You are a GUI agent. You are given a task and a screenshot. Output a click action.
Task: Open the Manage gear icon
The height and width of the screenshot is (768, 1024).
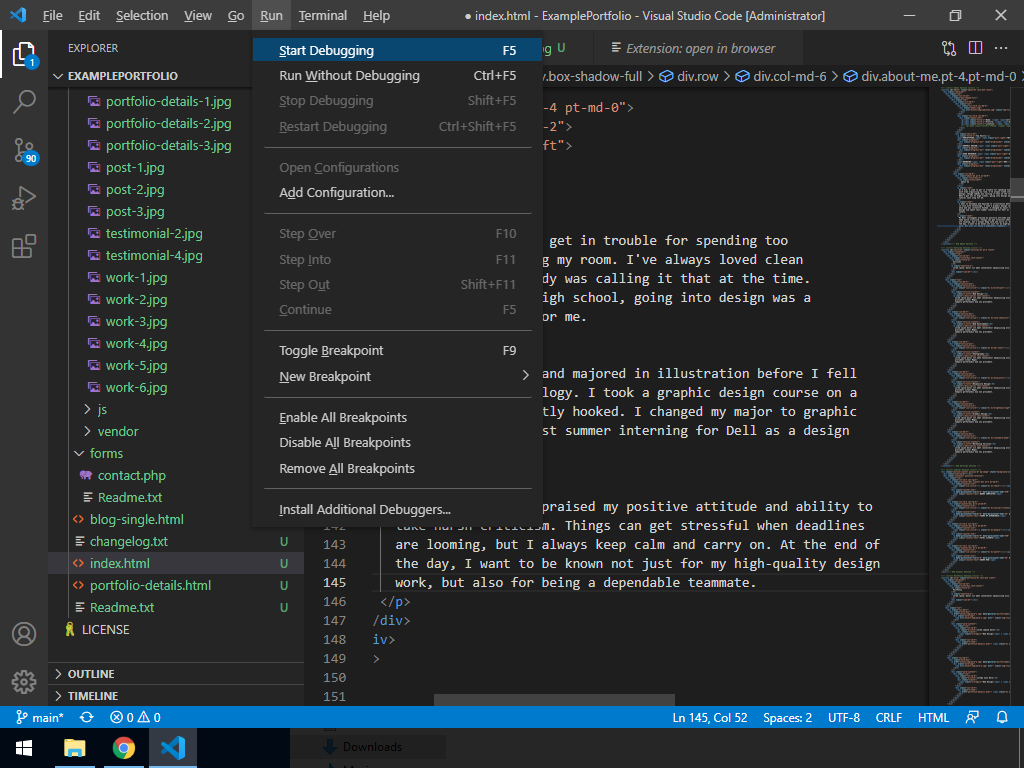(24, 682)
